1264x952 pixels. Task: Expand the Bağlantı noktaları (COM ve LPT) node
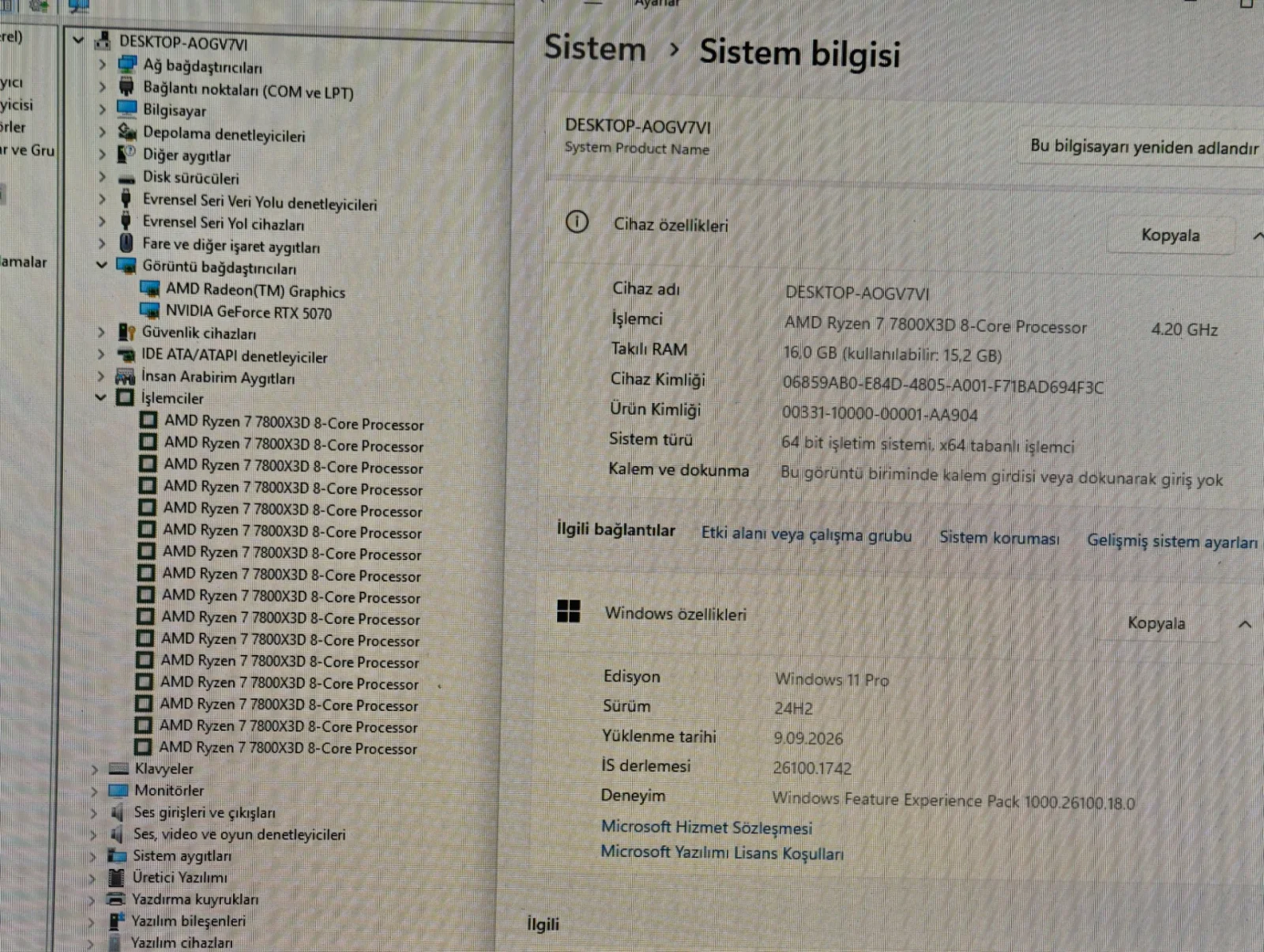(103, 86)
